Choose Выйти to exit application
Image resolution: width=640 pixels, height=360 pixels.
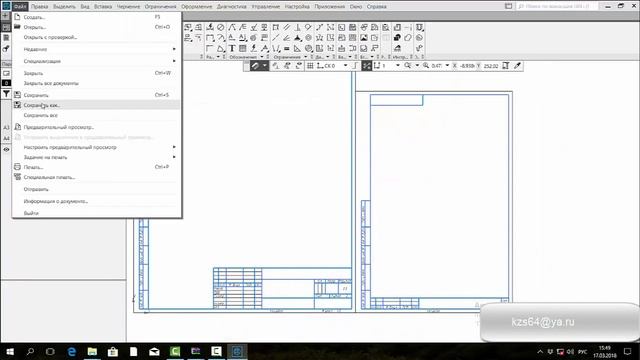coord(96,213)
